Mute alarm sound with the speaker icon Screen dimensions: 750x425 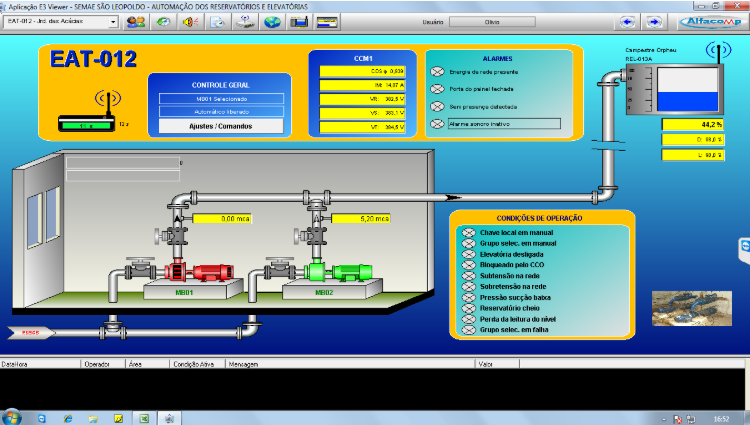(x=191, y=21)
